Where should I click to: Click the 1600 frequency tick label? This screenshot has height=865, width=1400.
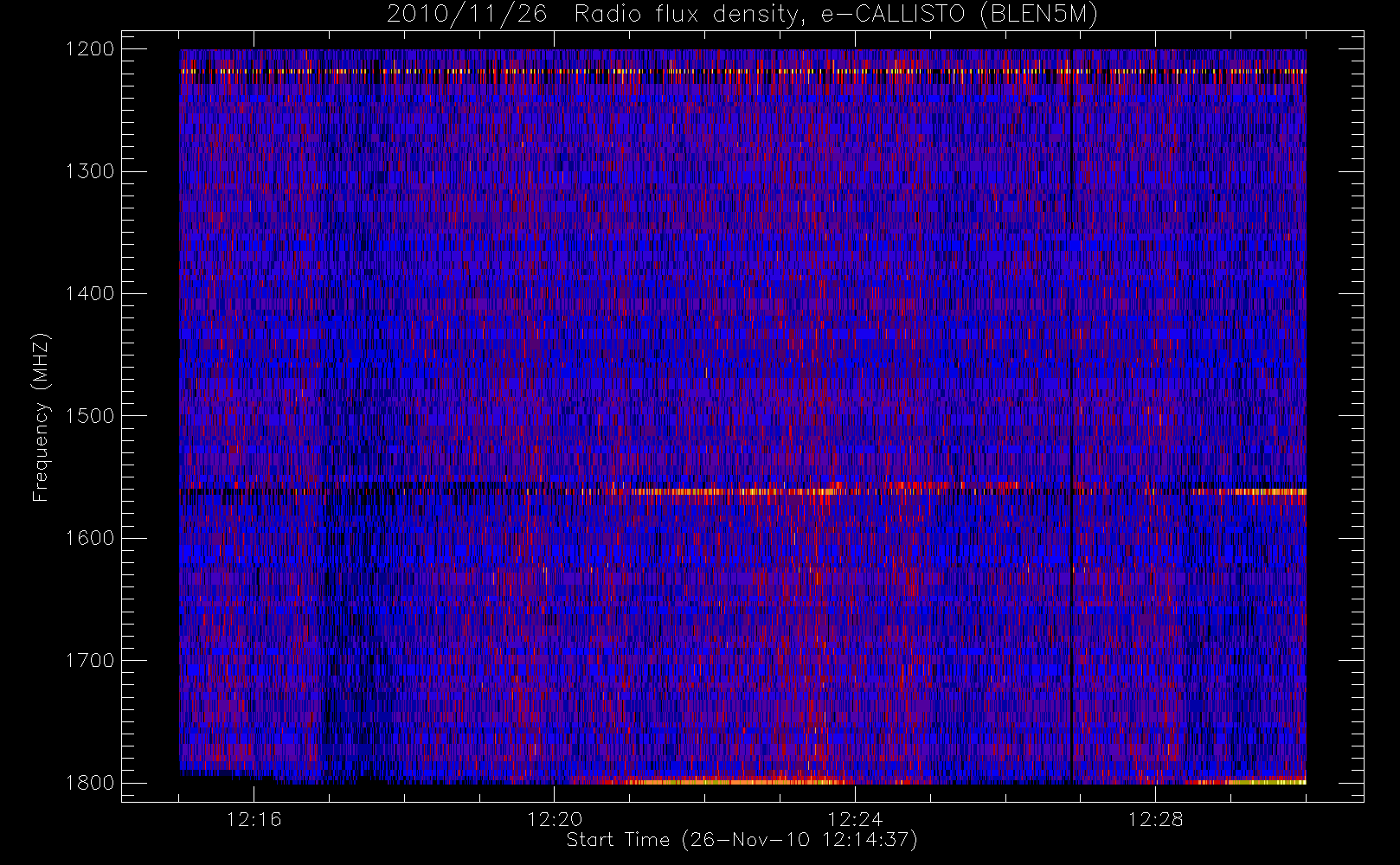(x=90, y=538)
